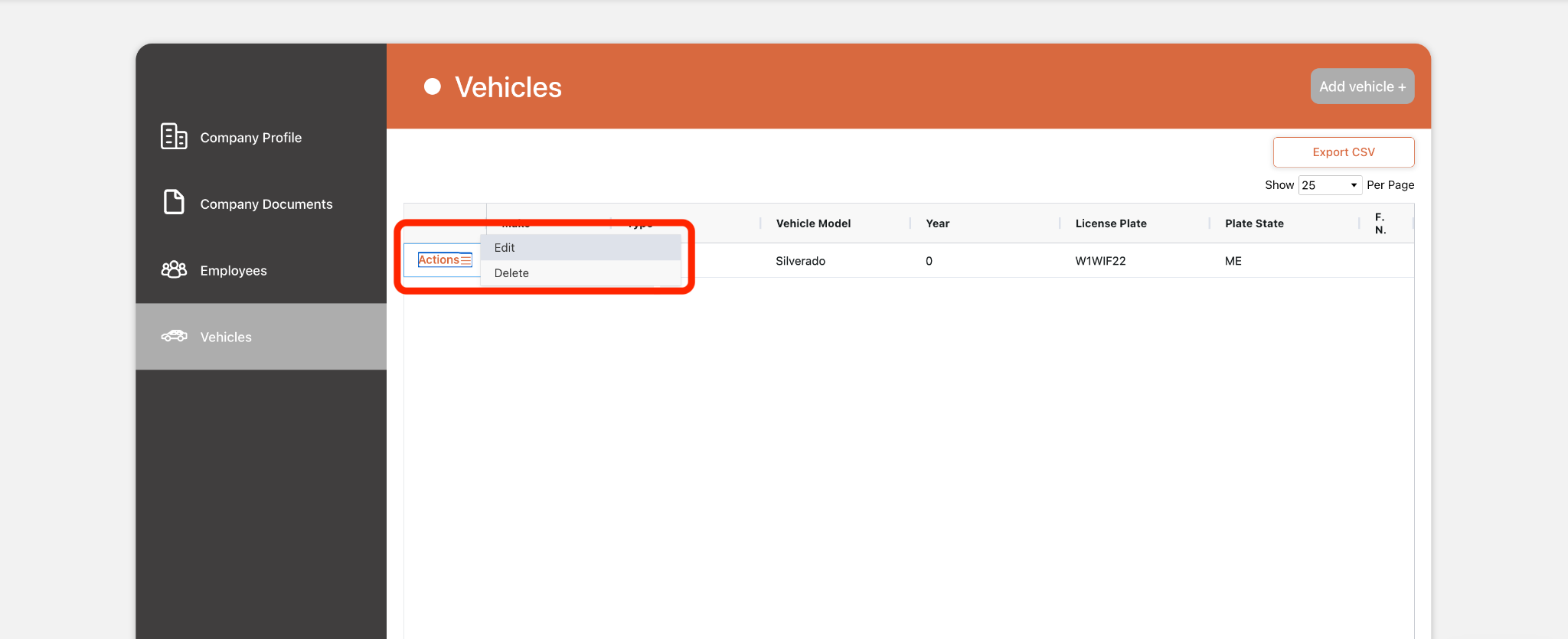Viewport: 1568px width, 639px height.
Task: Open Employees via the people icon
Action: [174, 269]
